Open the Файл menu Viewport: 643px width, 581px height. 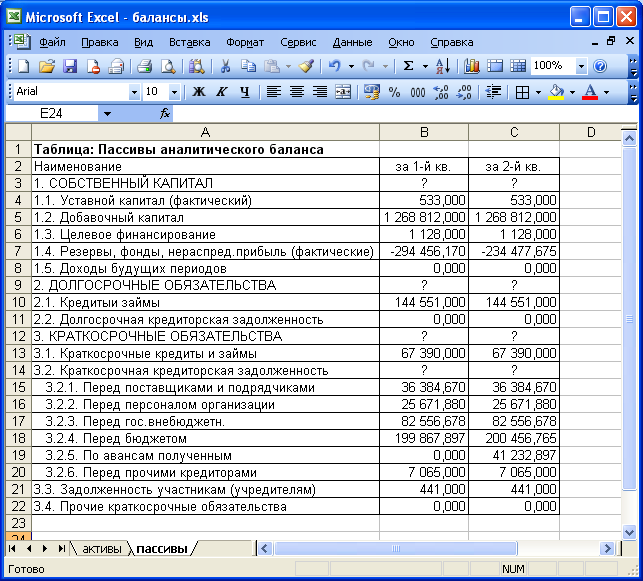click(x=52, y=42)
